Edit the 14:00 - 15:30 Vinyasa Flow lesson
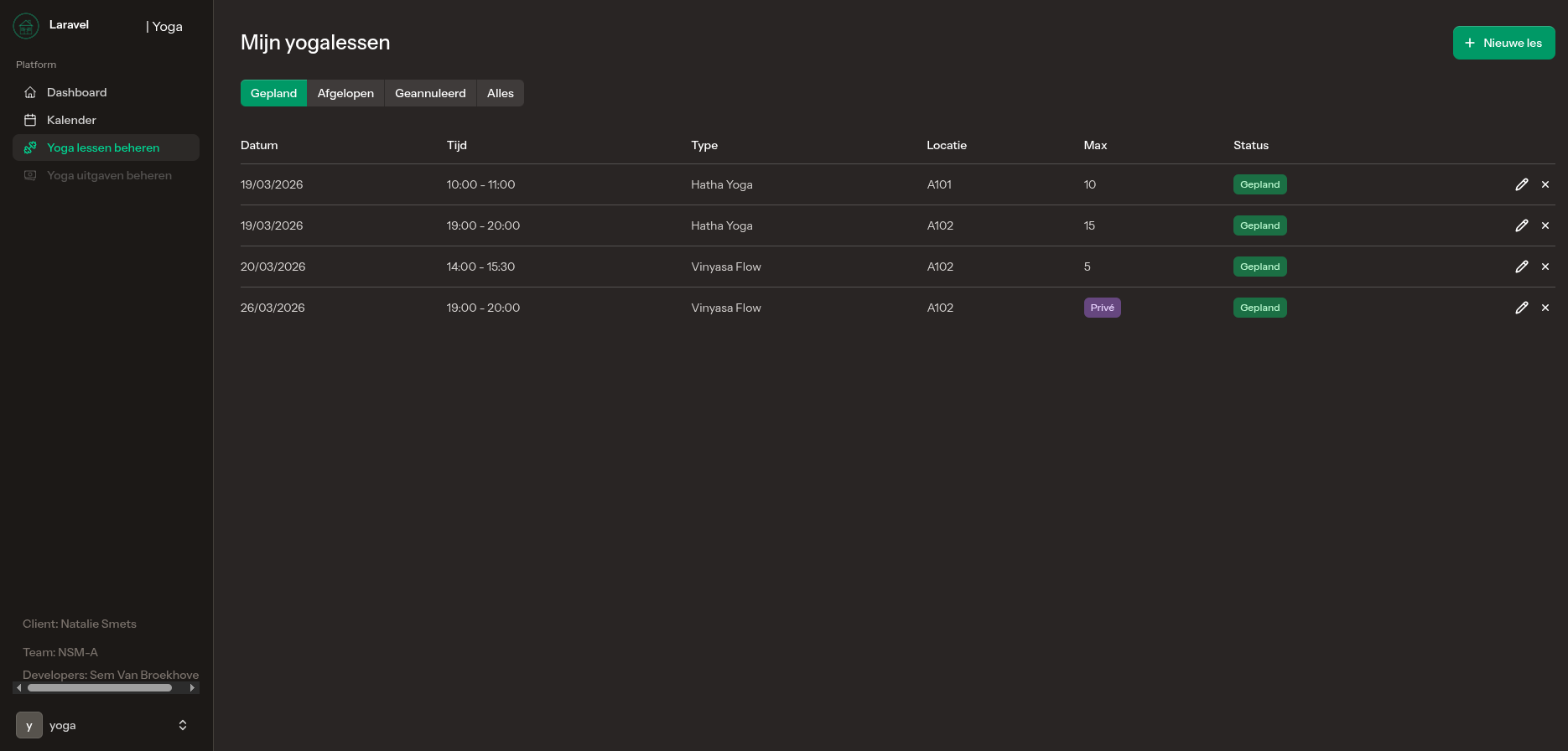This screenshot has height=751, width=1568. coord(1521,267)
